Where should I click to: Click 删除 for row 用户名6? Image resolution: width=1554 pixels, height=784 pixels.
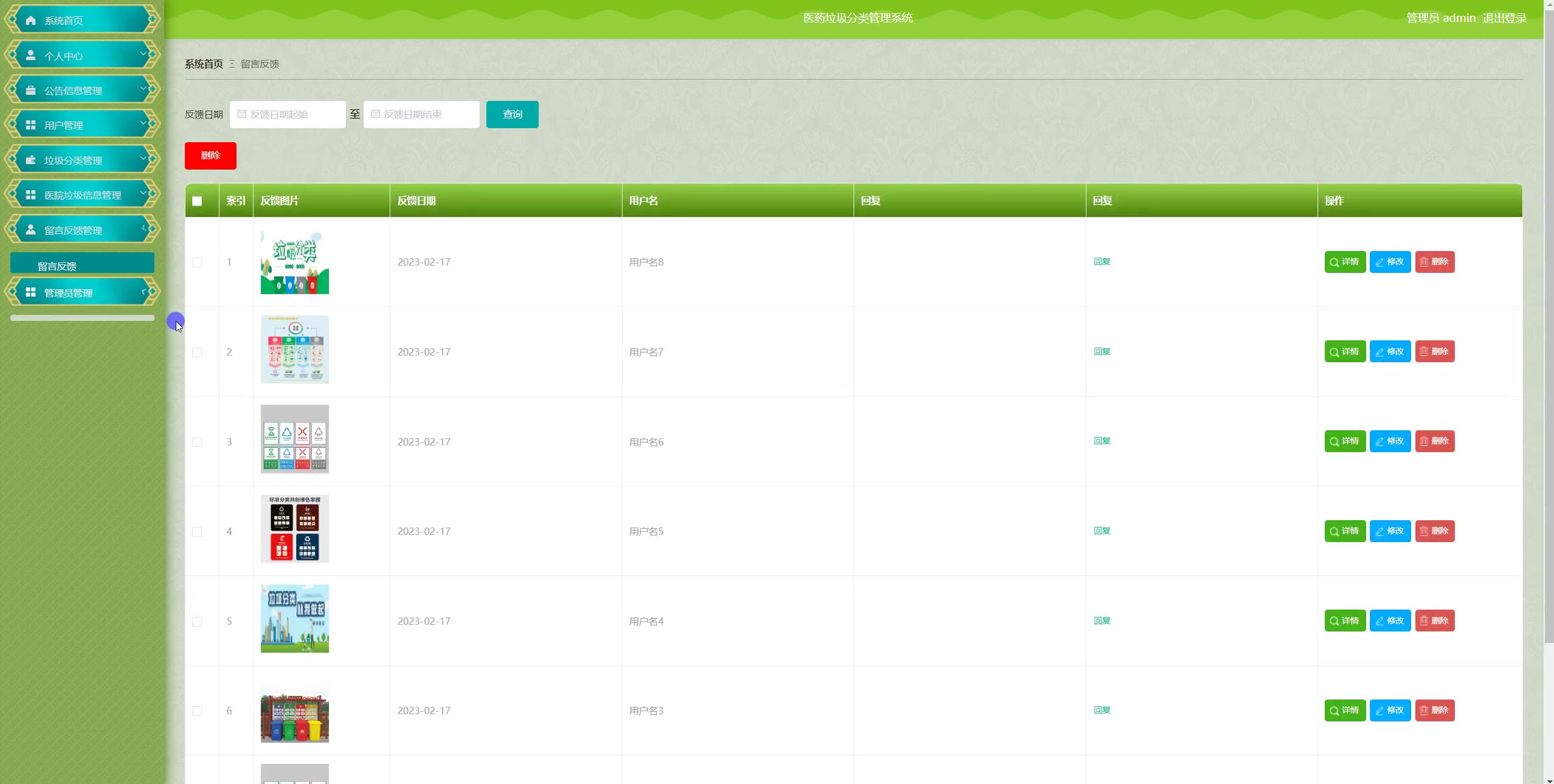pyautogui.click(x=1435, y=441)
